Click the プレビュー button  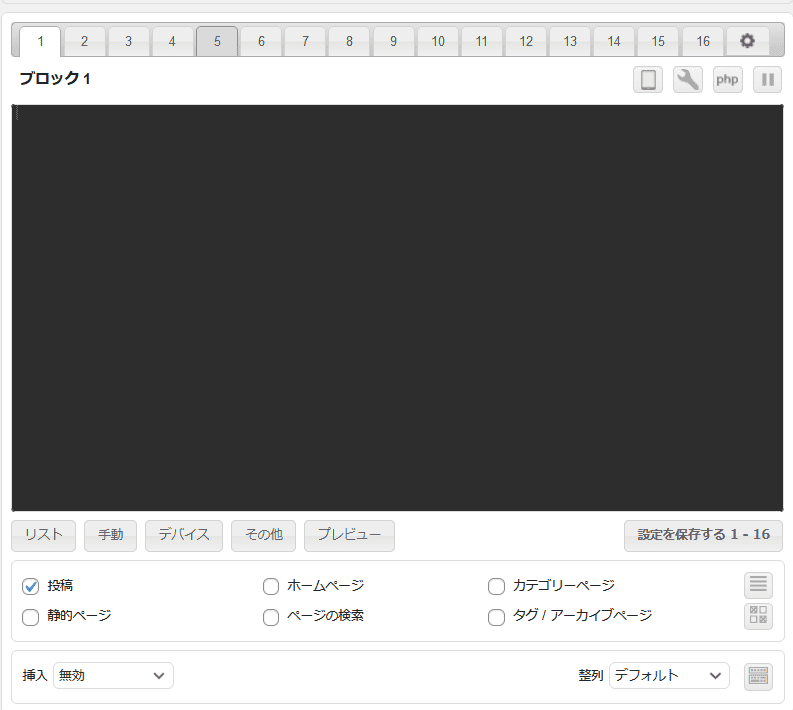[x=349, y=535]
